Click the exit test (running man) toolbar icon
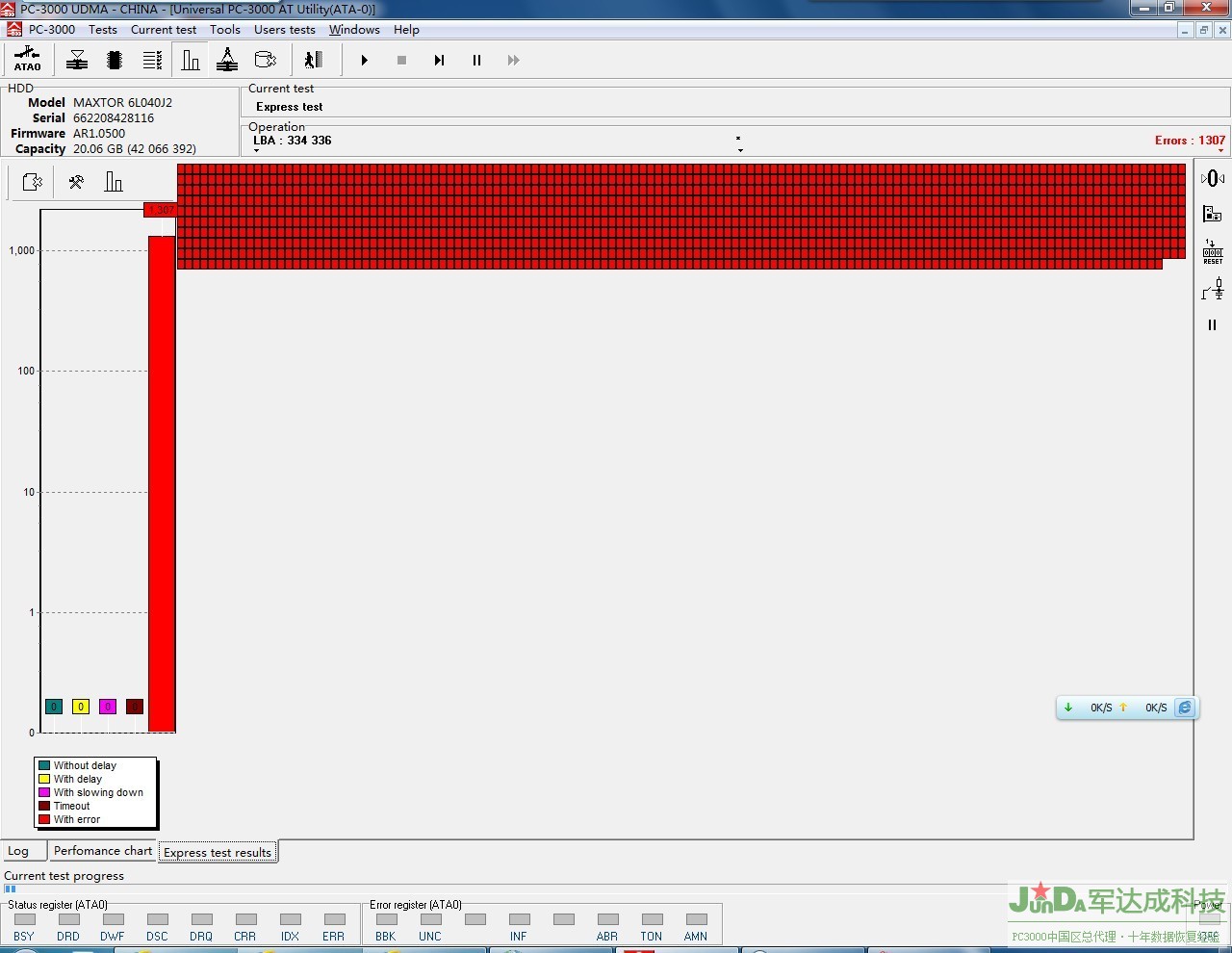This screenshot has width=1232, height=953. [x=313, y=60]
